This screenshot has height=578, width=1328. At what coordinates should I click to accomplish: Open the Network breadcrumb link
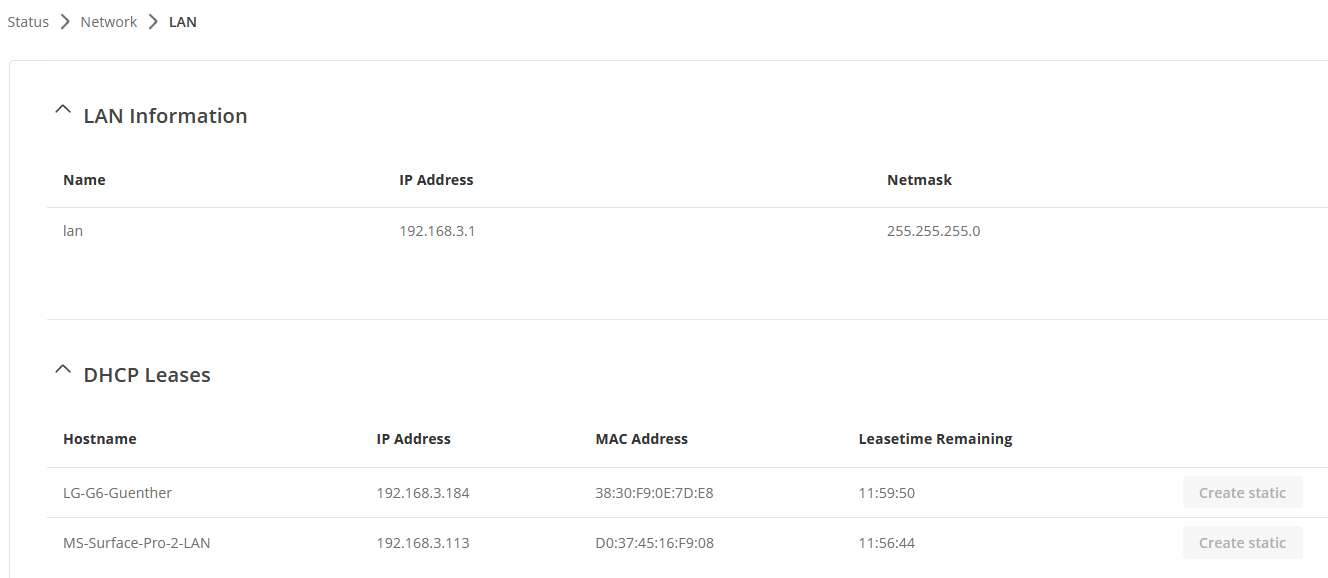109,22
